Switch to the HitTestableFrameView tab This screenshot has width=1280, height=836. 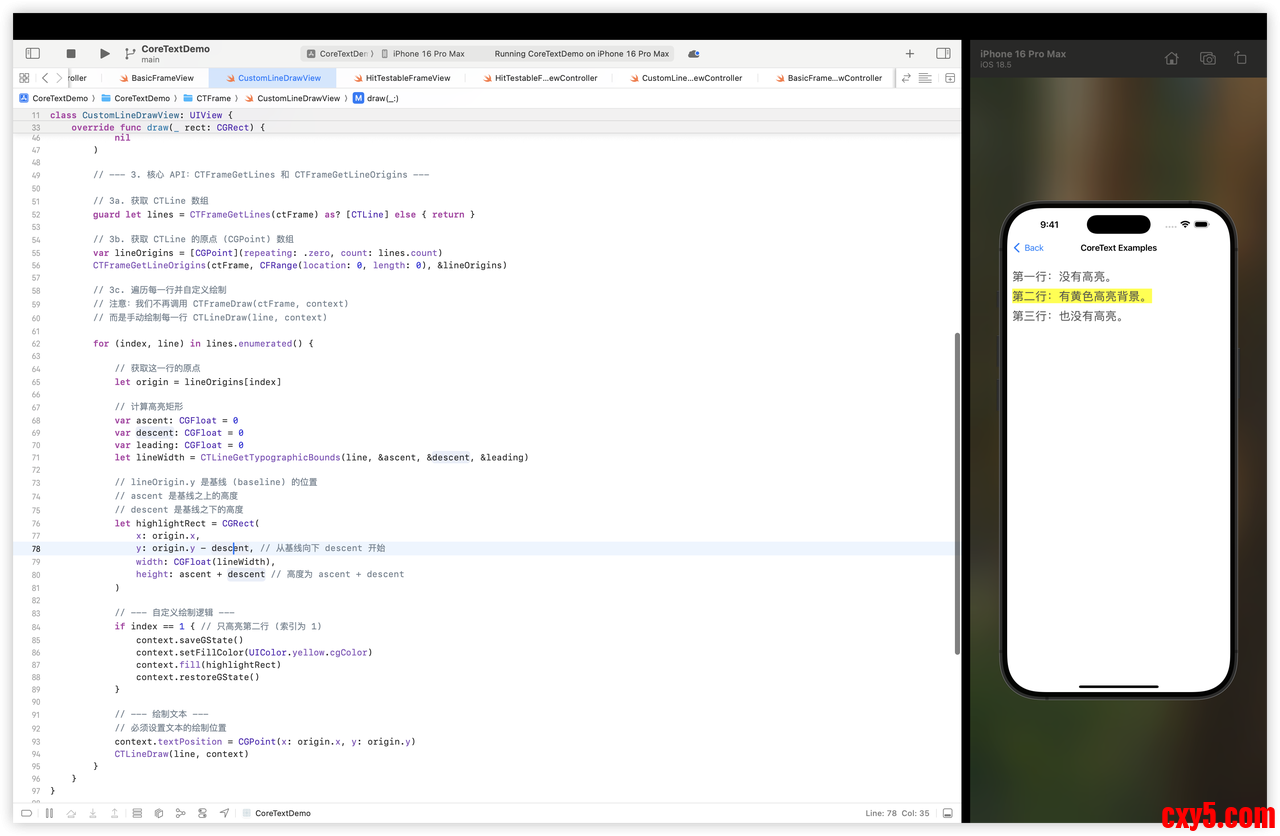pos(407,78)
